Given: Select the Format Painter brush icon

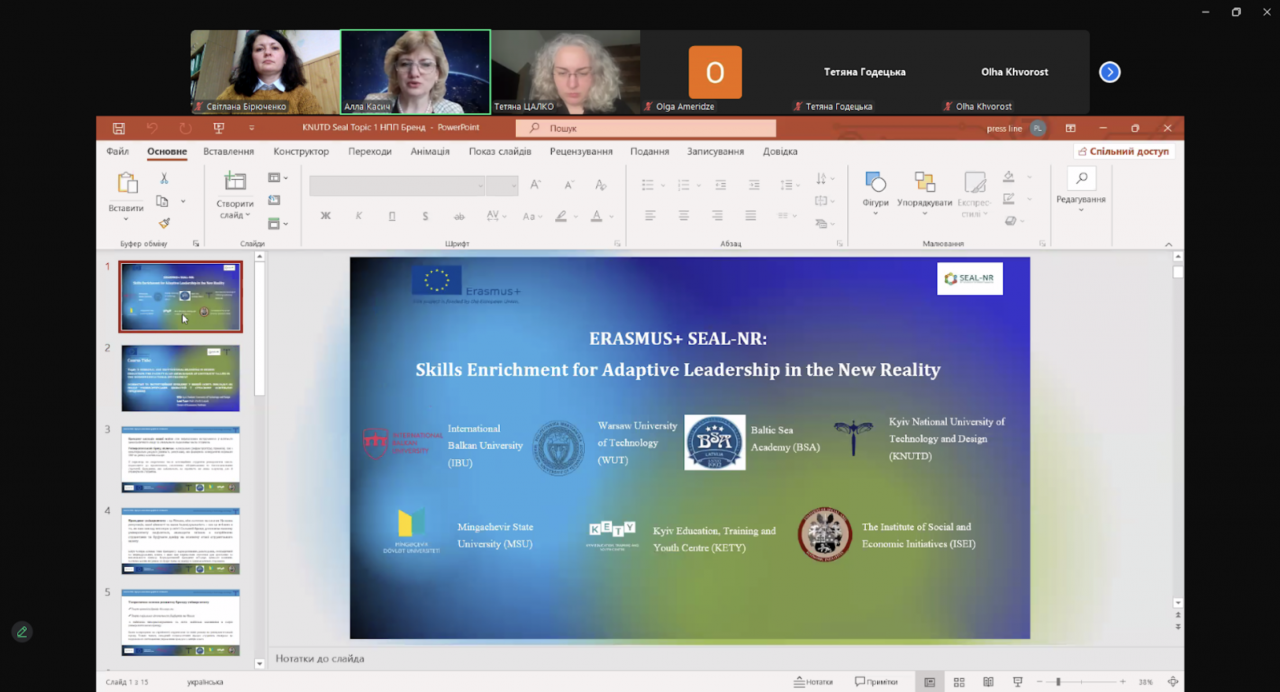Looking at the screenshot, I should [x=164, y=223].
